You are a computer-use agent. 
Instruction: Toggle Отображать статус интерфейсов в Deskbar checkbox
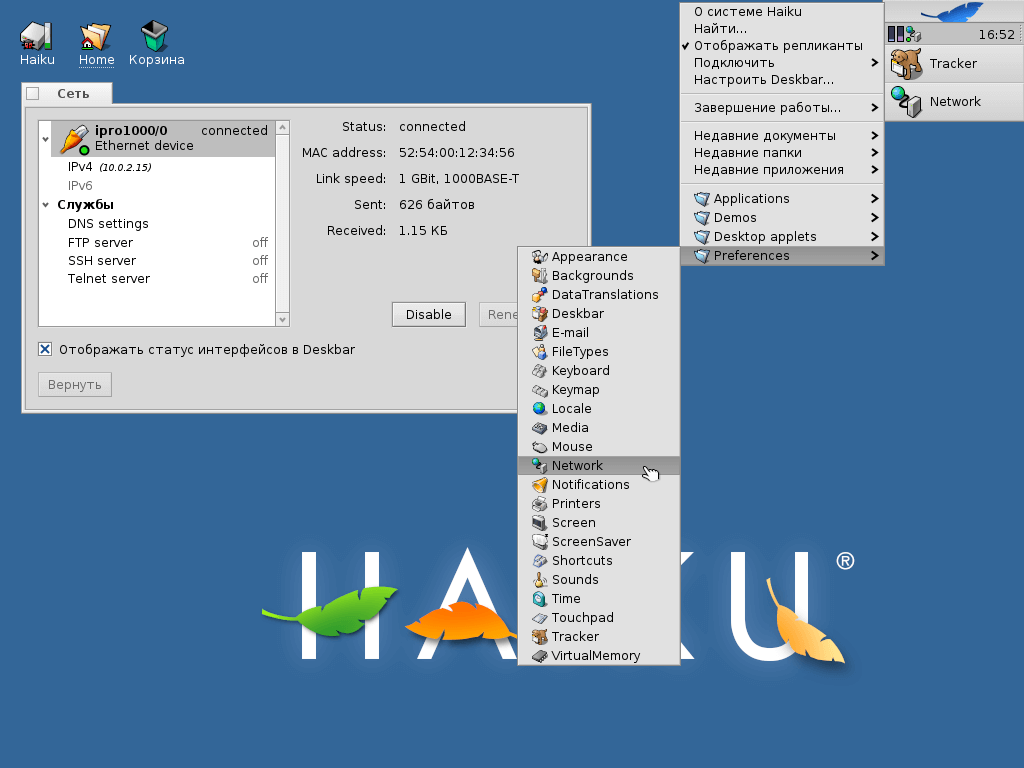pos(45,349)
